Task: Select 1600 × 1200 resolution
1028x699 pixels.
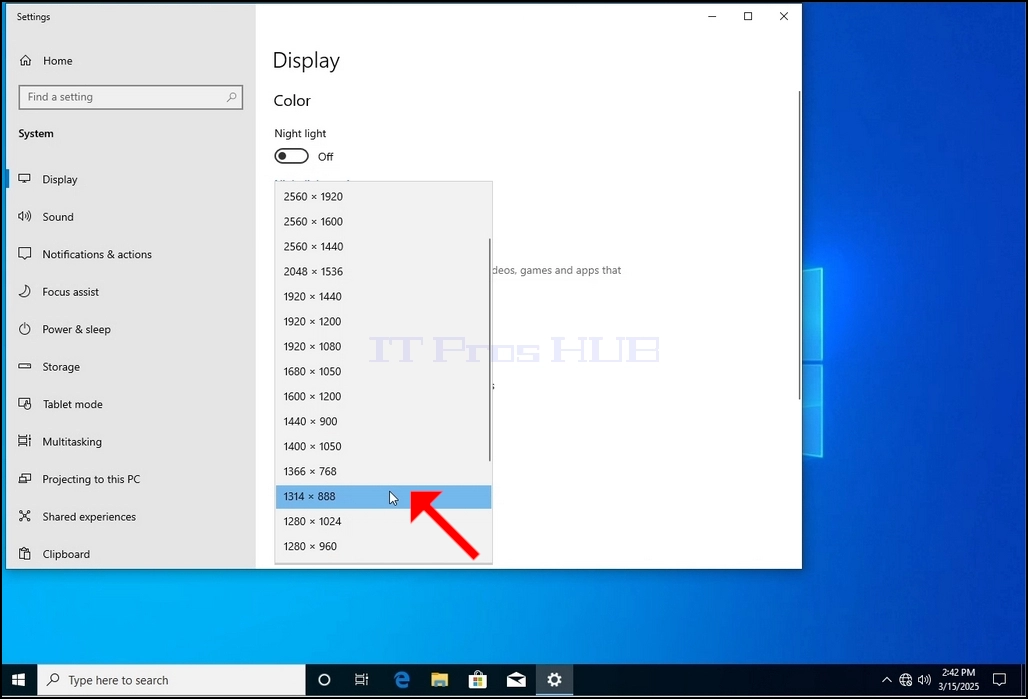Action: point(384,396)
